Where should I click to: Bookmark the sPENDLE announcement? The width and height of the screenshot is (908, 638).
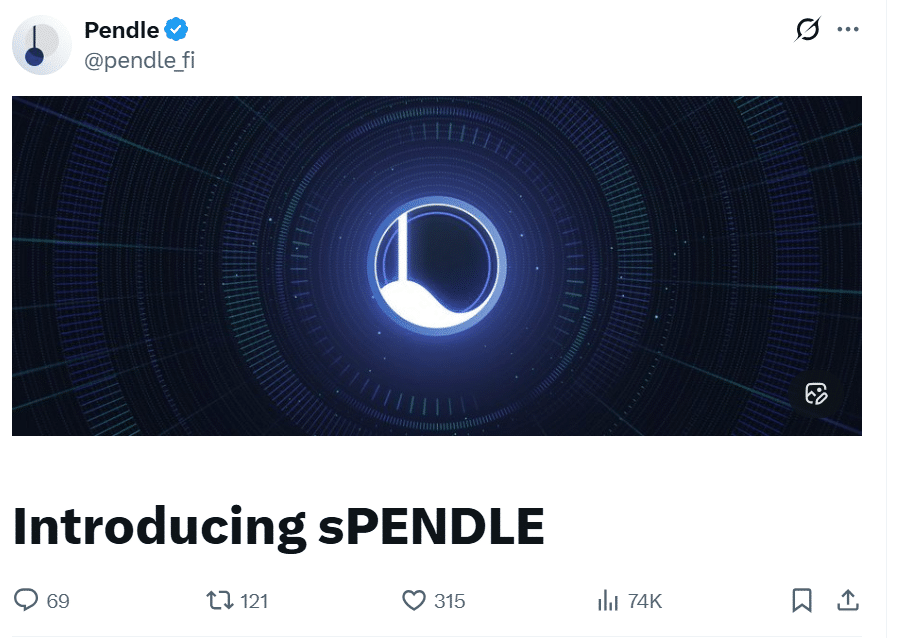800,601
